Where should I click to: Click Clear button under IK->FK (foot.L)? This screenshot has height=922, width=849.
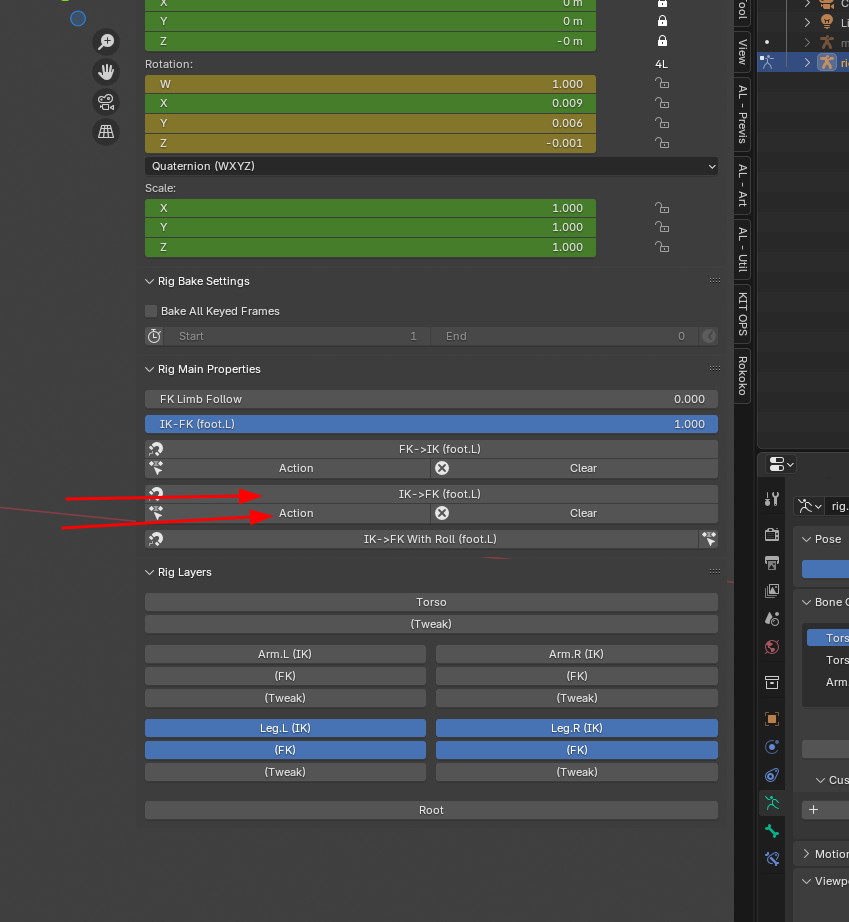[574, 513]
